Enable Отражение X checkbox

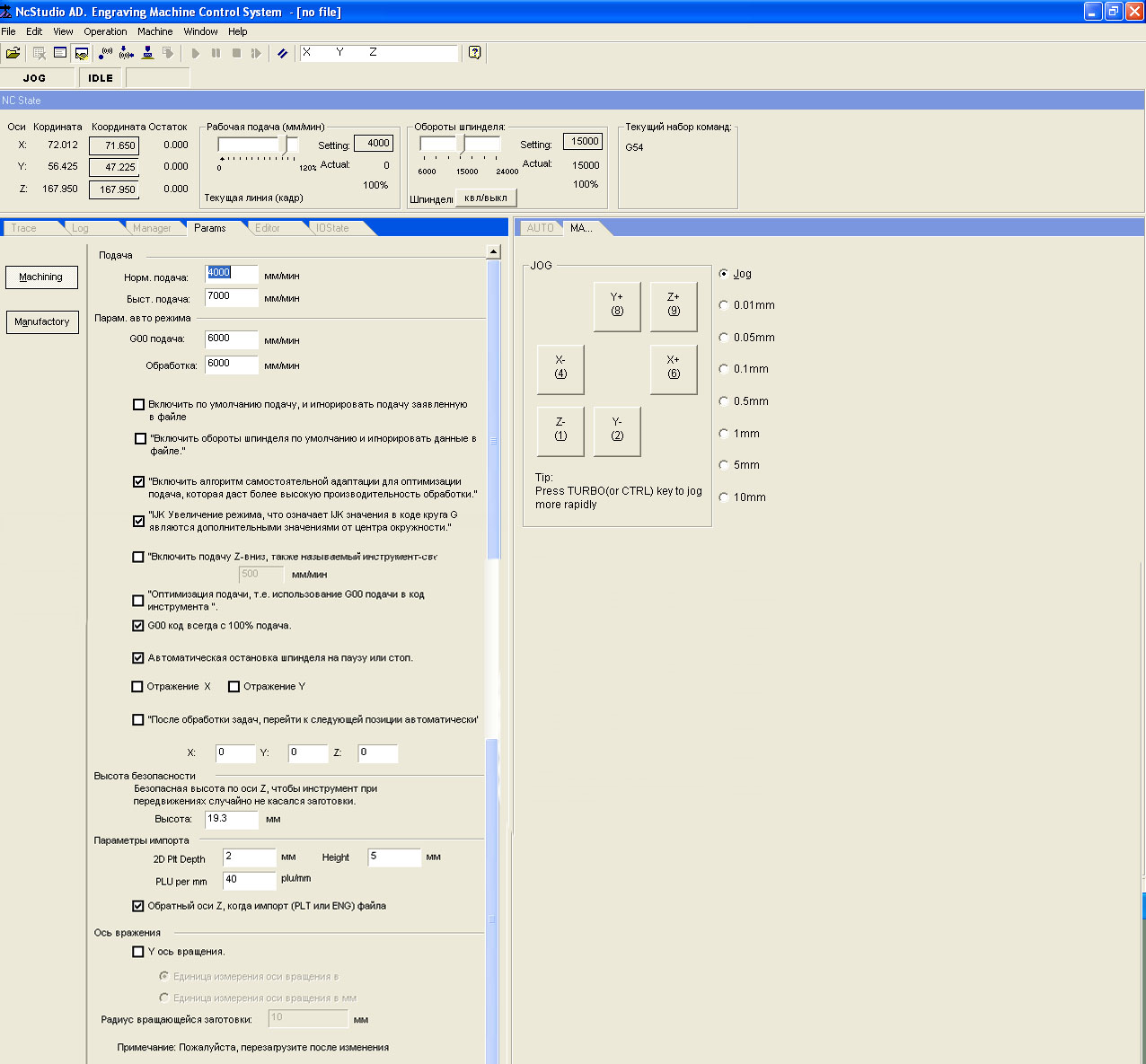pyautogui.click(x=137, y=687)
